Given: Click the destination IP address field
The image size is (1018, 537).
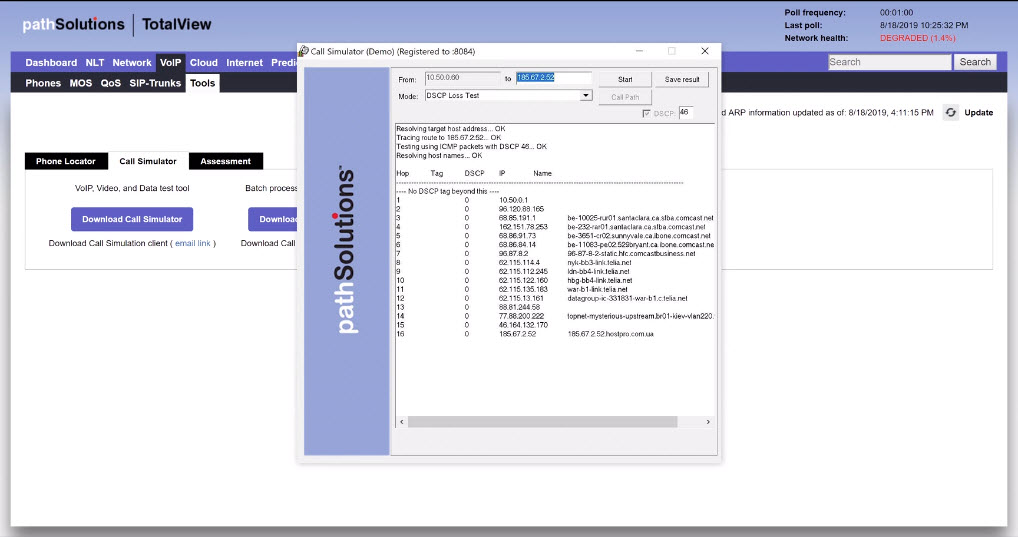Looking at the screenshot, I should coord(553,78).
